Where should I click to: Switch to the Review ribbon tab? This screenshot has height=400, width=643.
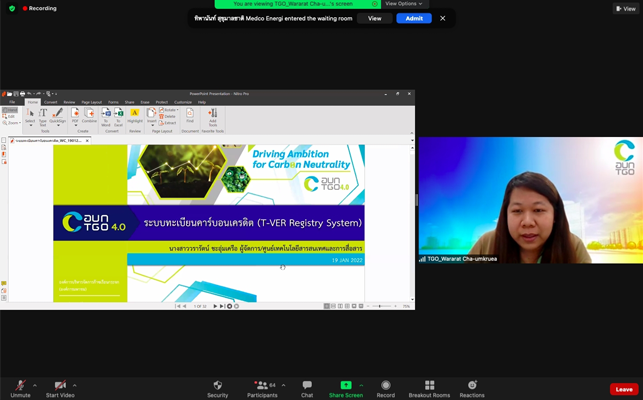point(69,102)
